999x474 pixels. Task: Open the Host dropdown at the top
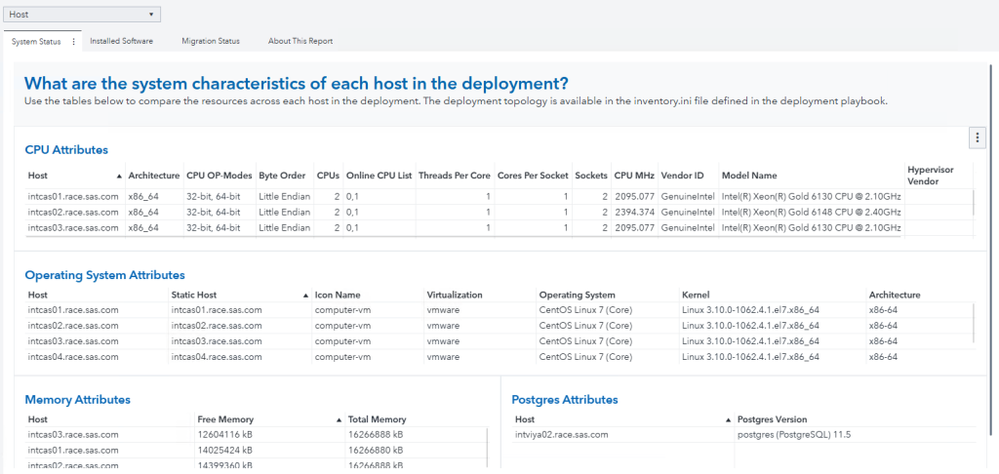point(82,14)
